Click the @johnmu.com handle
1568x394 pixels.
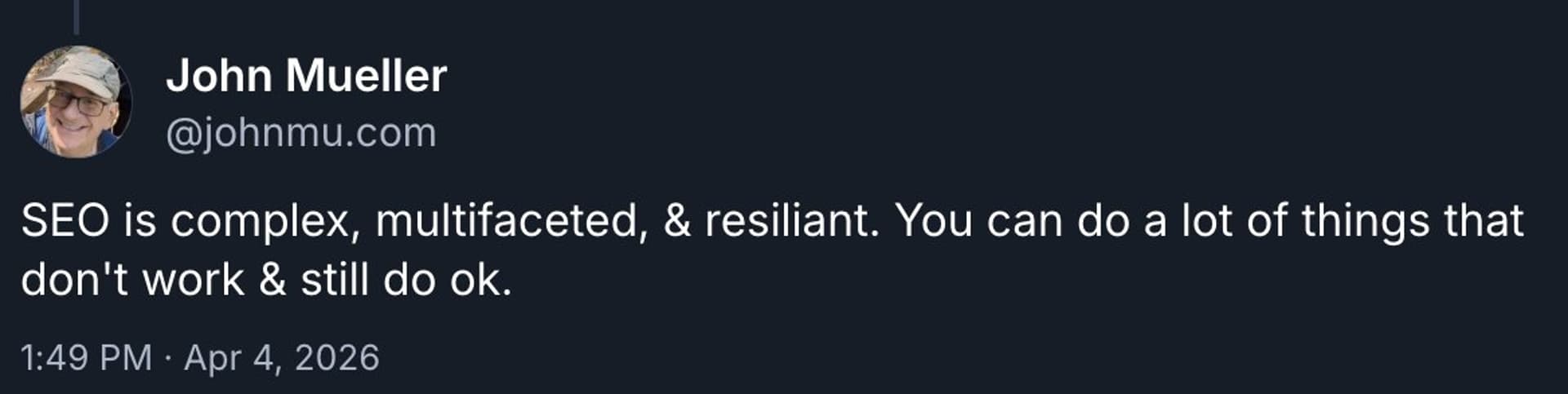click(301, 133)
